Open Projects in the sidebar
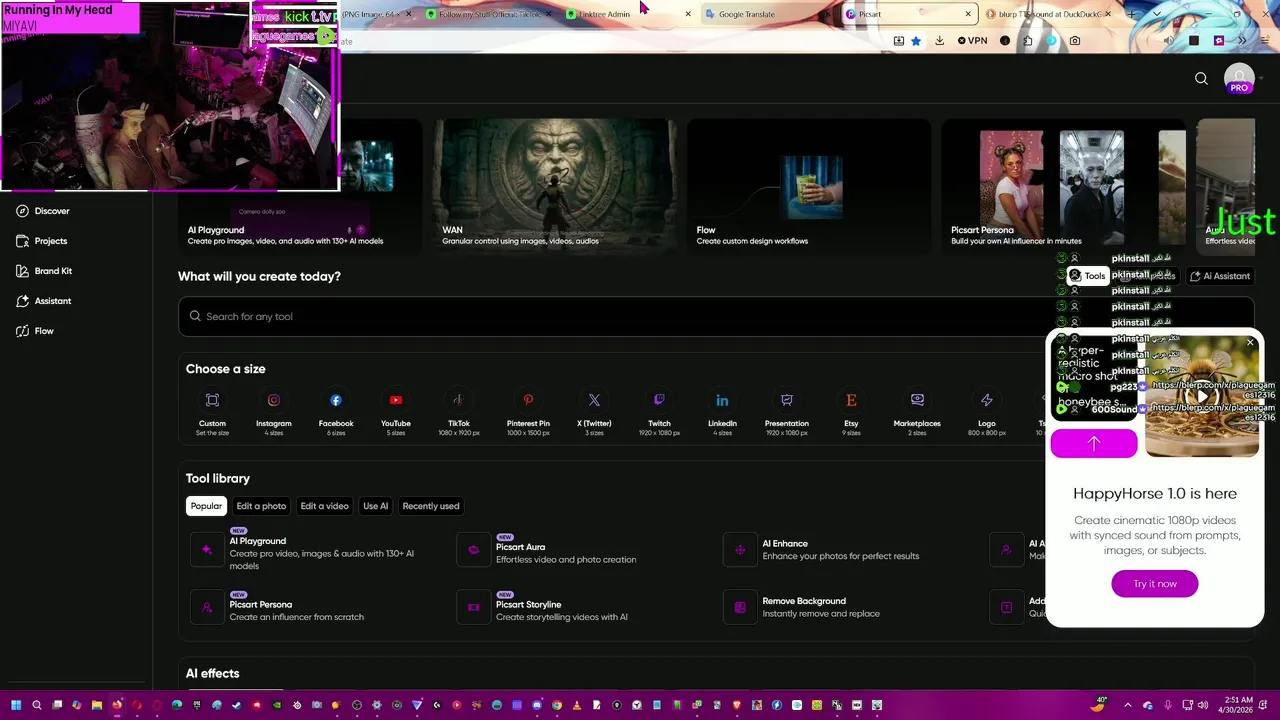The height and width of the screenshot is (720, 1280). (x=42, y=241)
